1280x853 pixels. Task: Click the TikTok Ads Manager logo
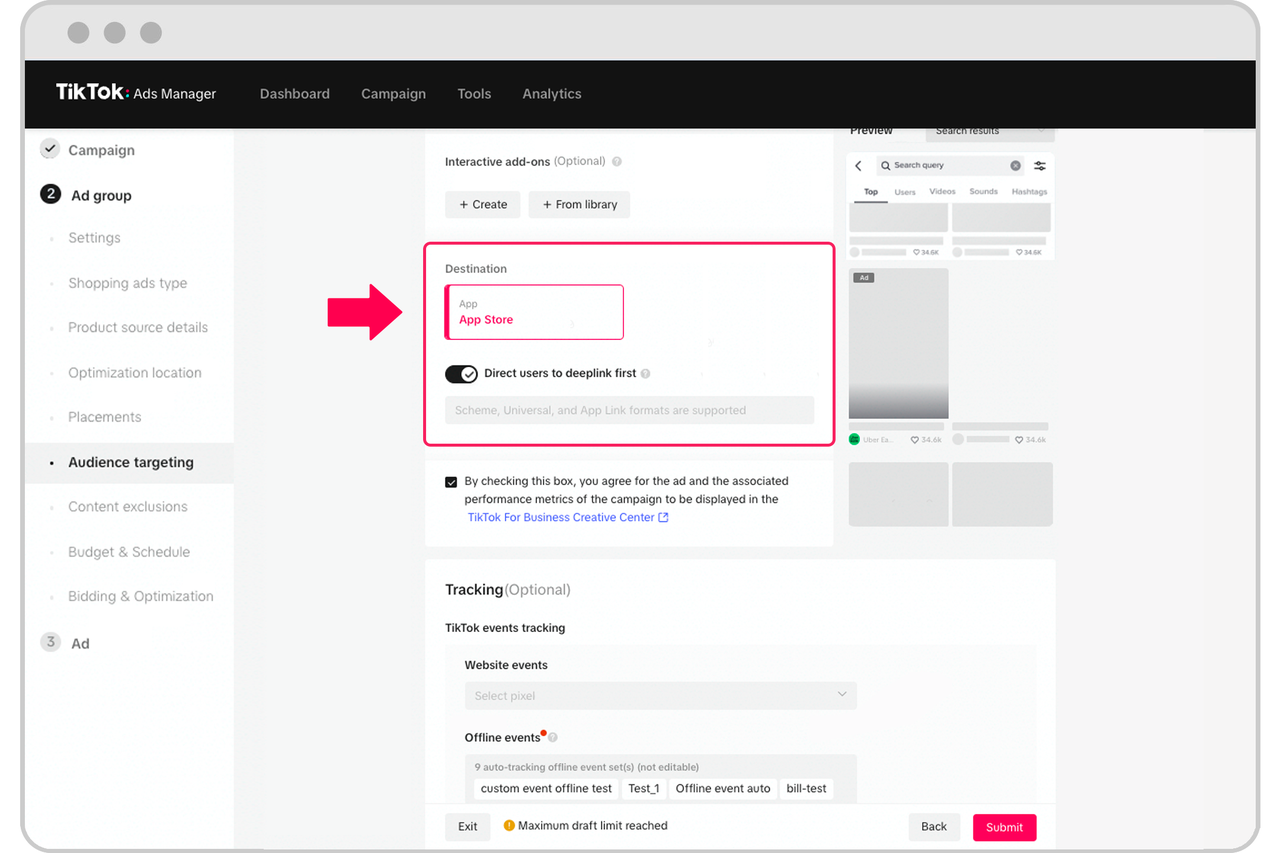pos(136,93)
